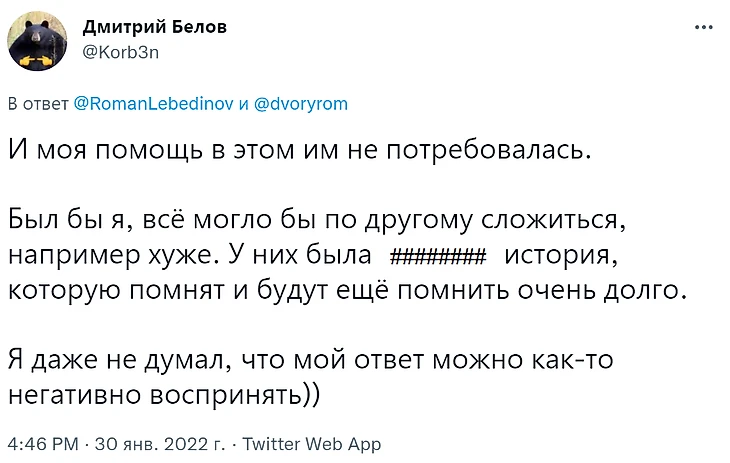Click the line starting 'например хуже'

point(313,255)
